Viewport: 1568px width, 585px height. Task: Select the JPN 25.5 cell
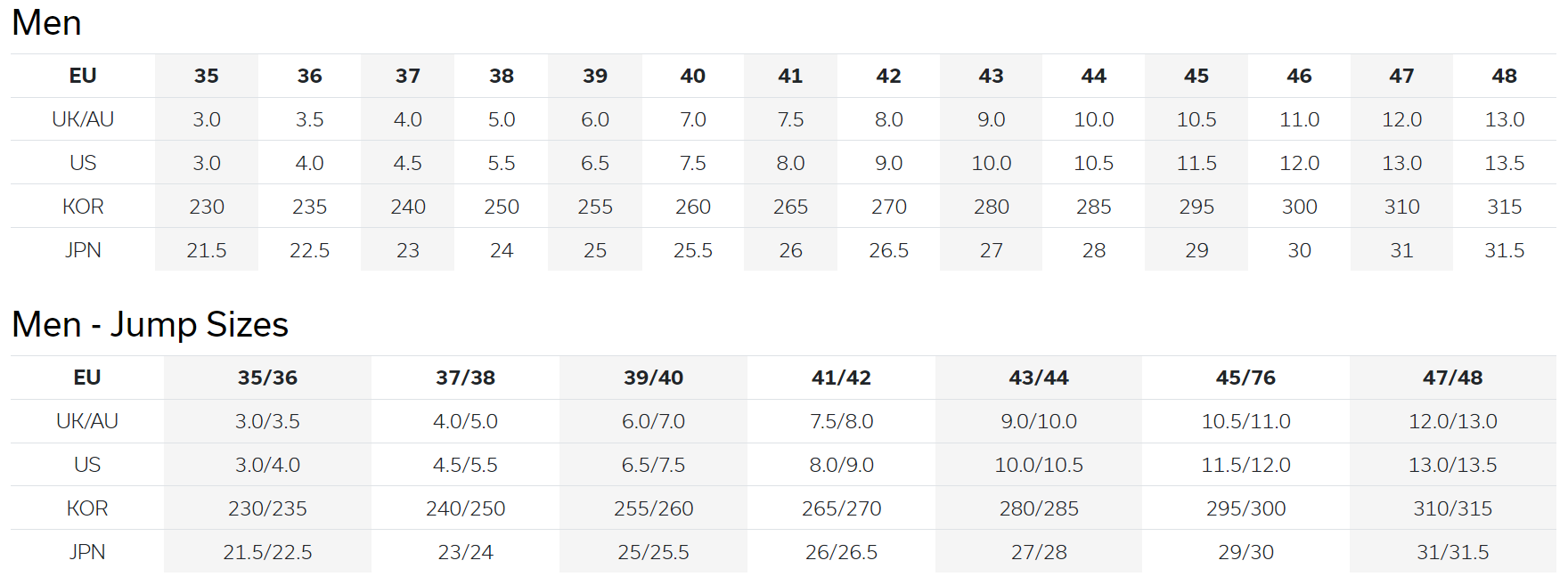692,250
